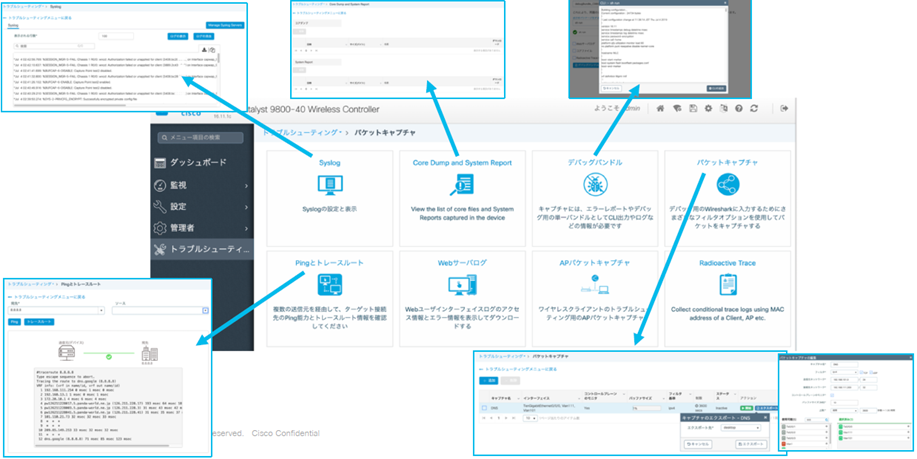Click search field in Syslog window

(x=53, y=46)
